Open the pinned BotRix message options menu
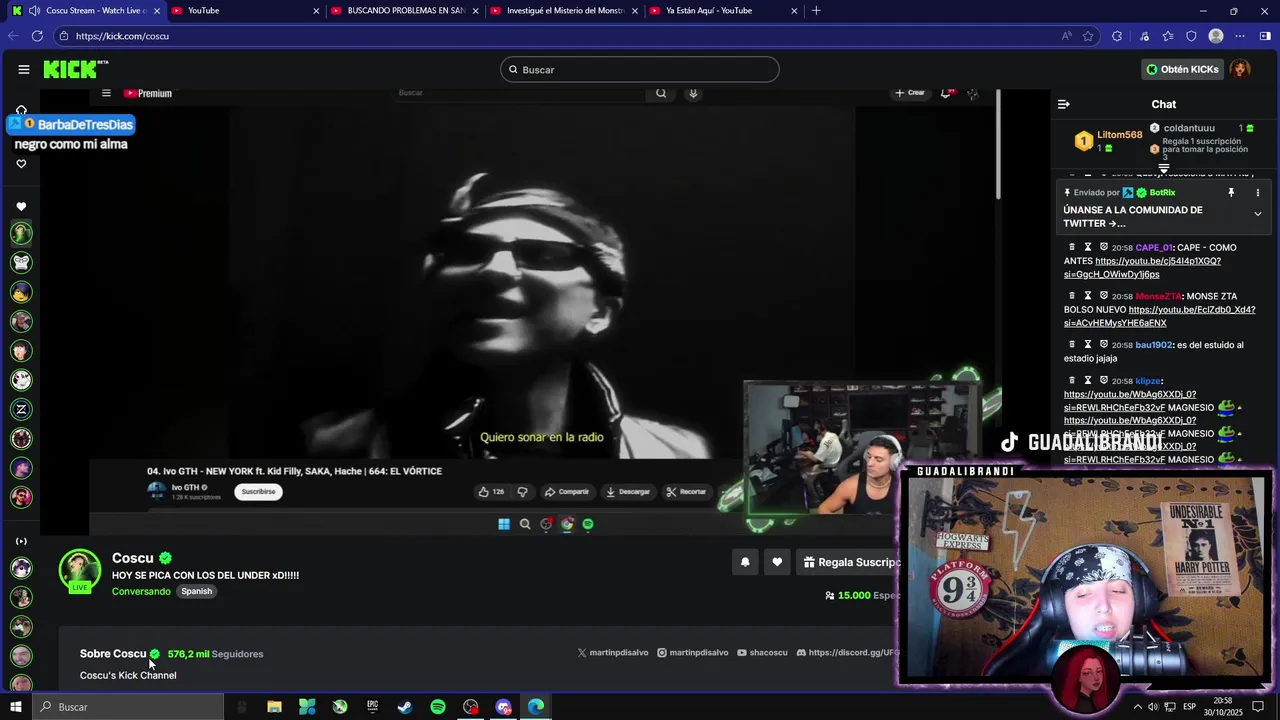 (x=1258, y=193)
